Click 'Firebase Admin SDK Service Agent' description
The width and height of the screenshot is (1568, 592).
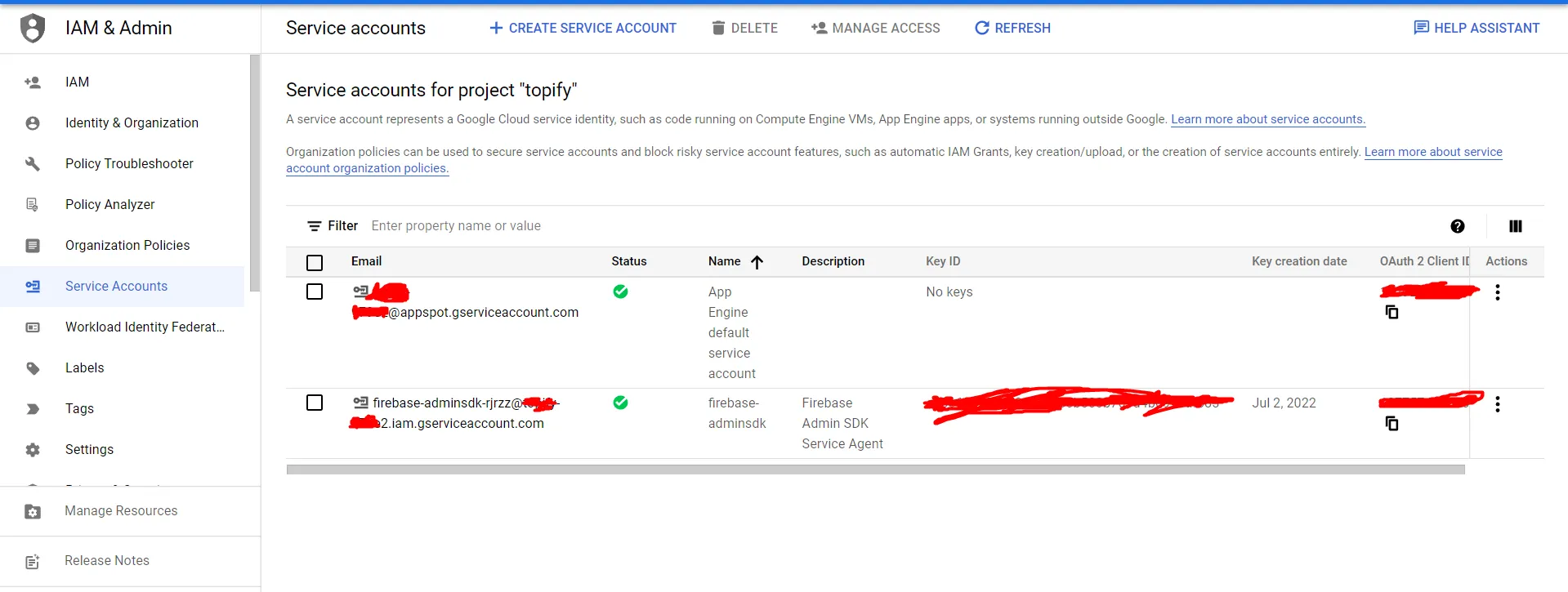pos(842,423)
